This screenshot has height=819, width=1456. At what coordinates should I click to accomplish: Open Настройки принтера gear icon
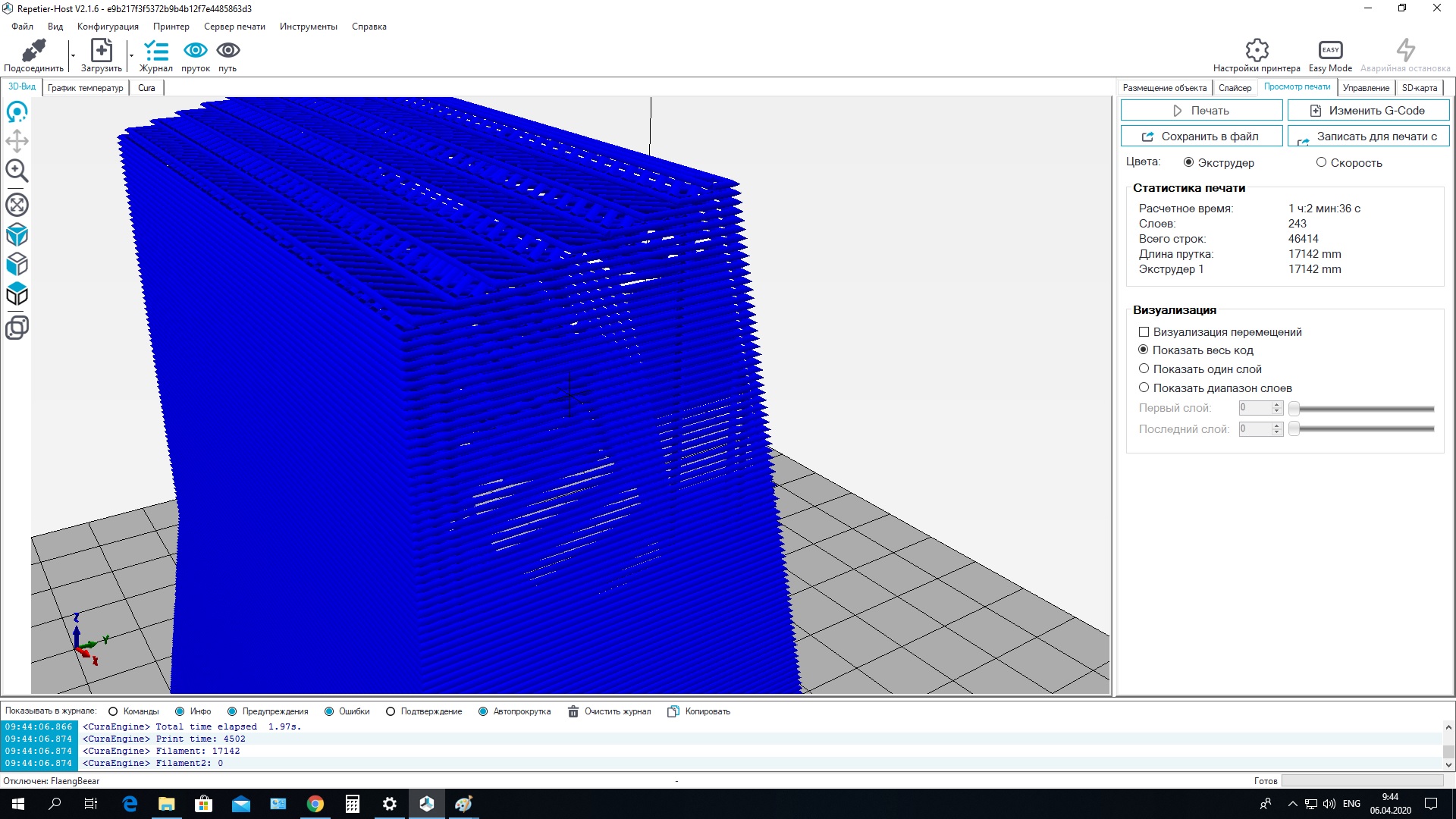point(1257,50)
